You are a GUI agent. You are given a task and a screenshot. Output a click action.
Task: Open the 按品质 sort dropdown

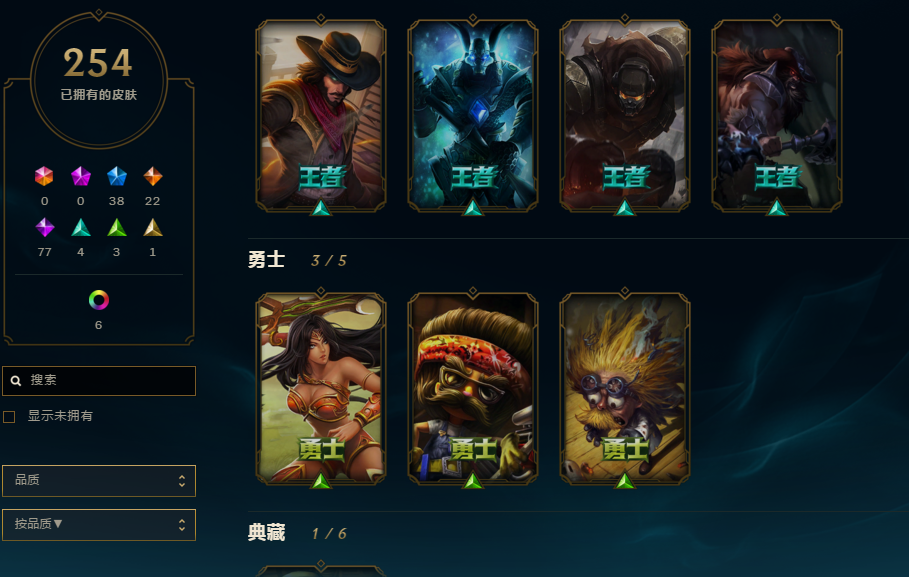[x=99, y=525]
